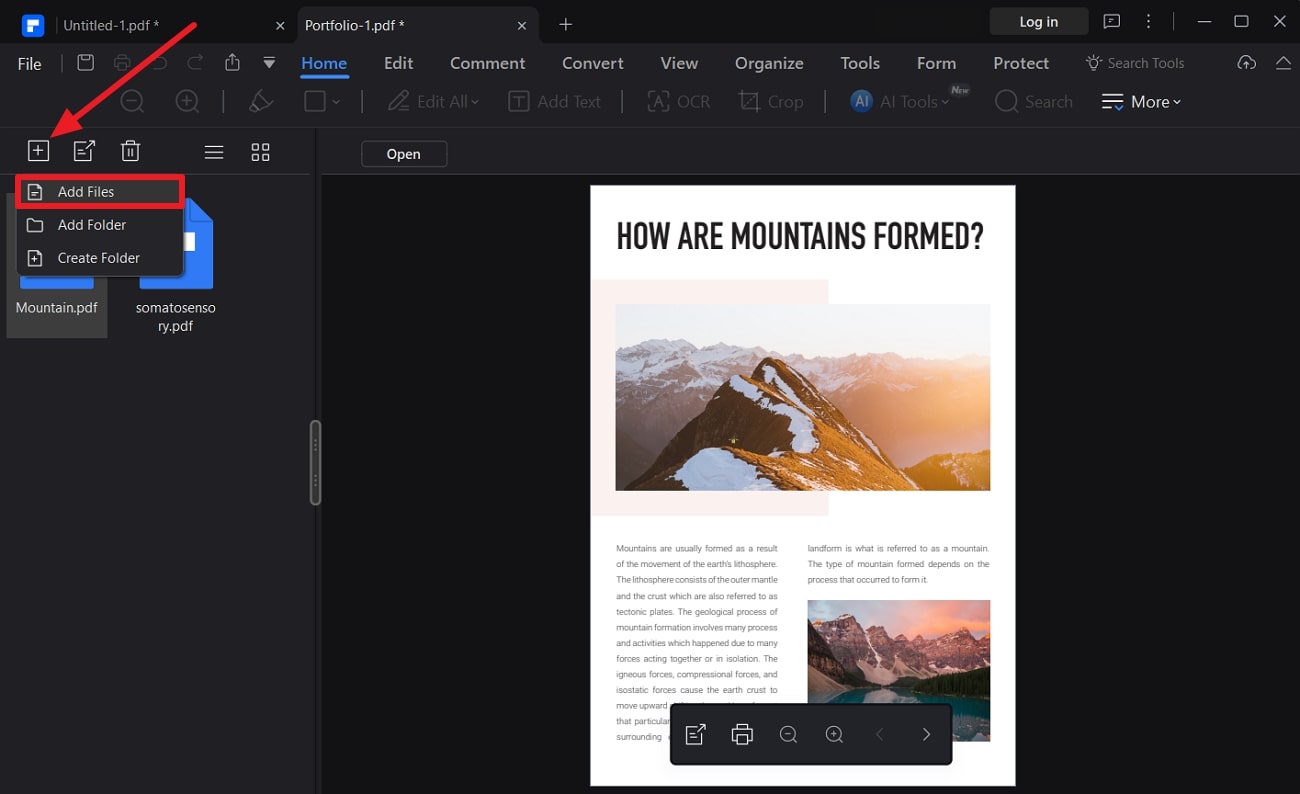This screenshot has width=1300, height=794.
Task: Click the panel splitter handle
Action: pos(316,462)
